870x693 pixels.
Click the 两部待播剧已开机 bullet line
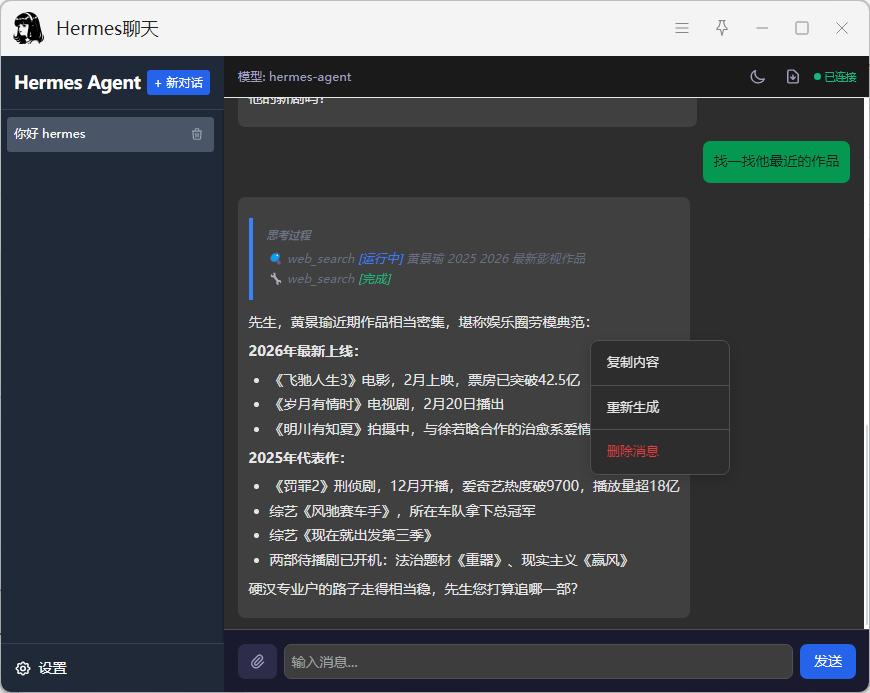(449, 560)
